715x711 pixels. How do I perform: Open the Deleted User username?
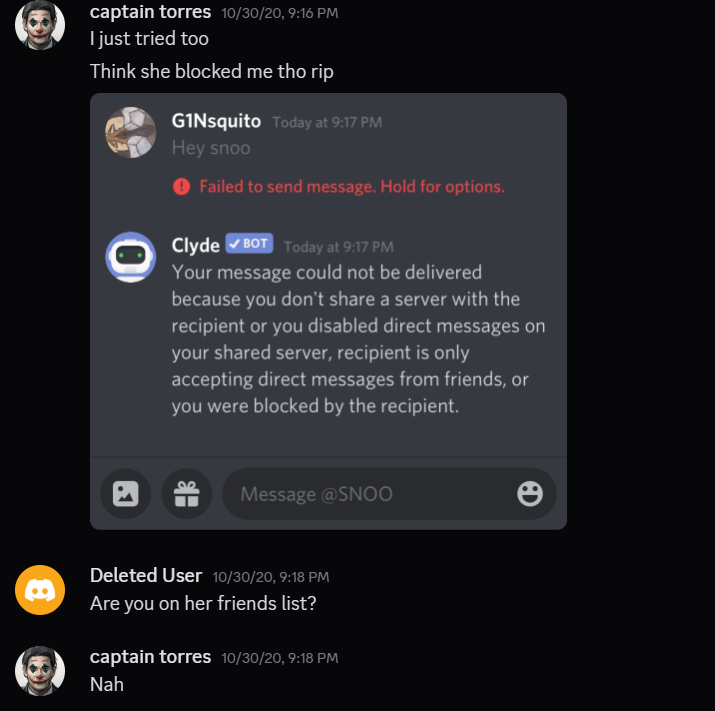(x=146, y=575)
